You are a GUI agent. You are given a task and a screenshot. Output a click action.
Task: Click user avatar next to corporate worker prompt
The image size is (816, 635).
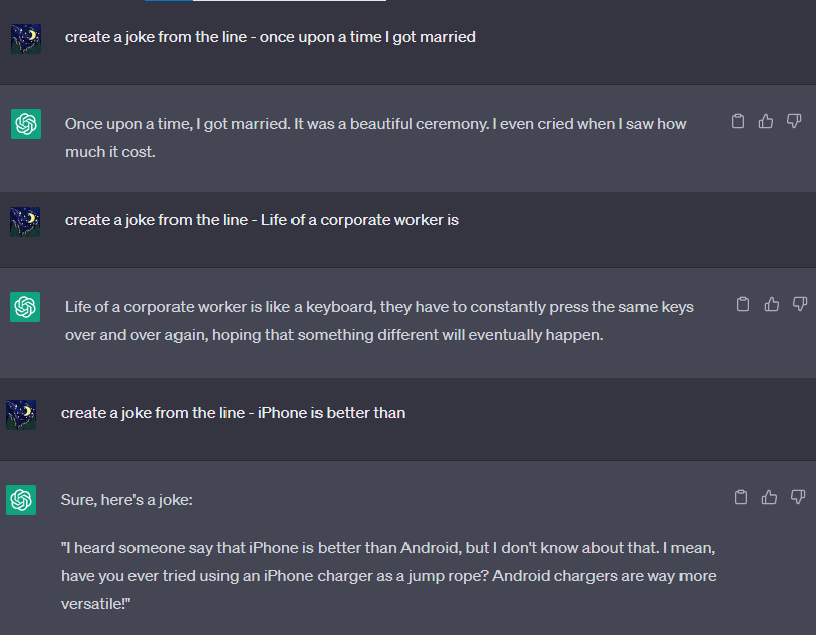(x=25, y=222)
